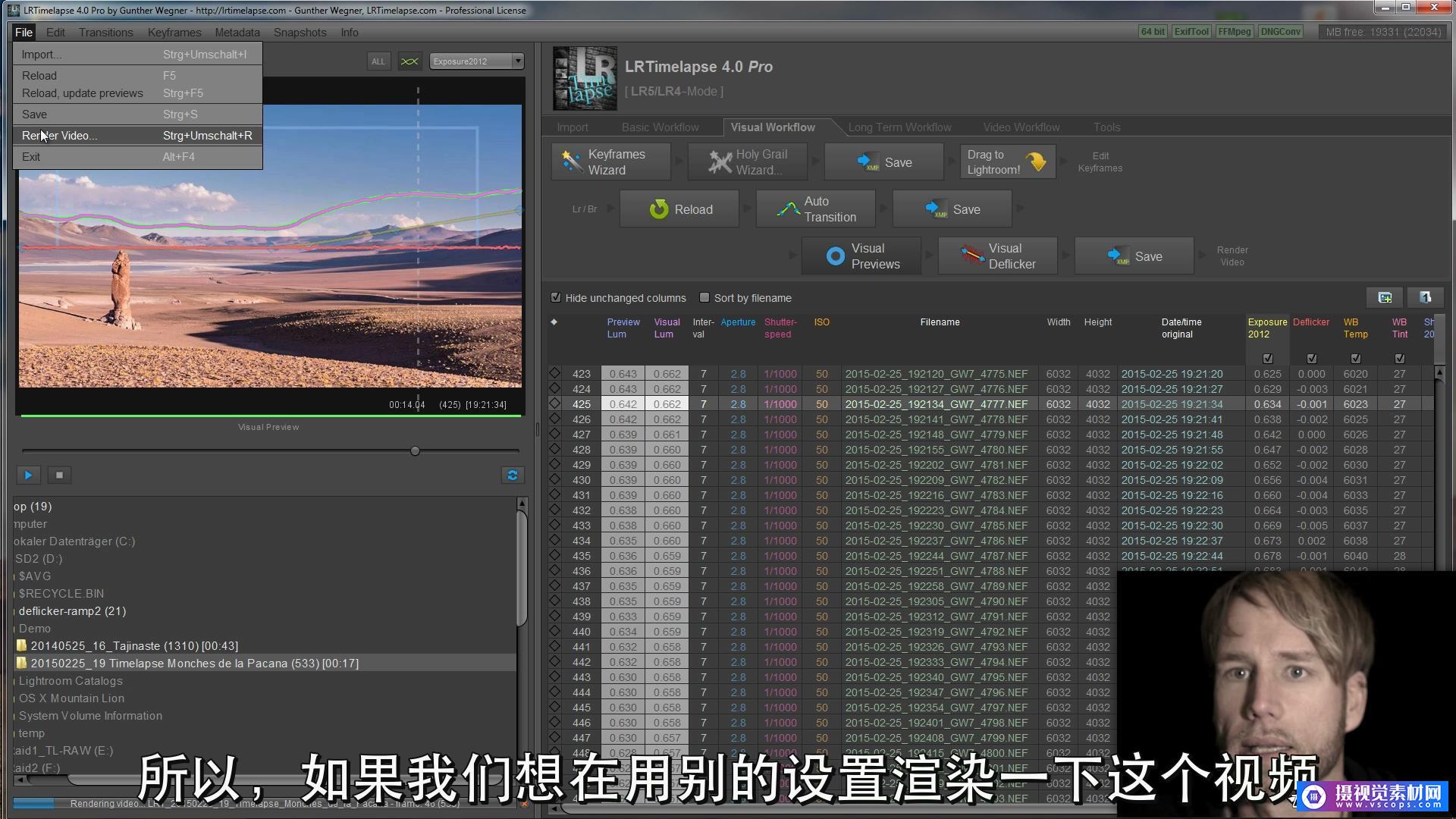Select Import from the File menu
This screenshot has width=1456, height=819.
[x=137, y=55]
